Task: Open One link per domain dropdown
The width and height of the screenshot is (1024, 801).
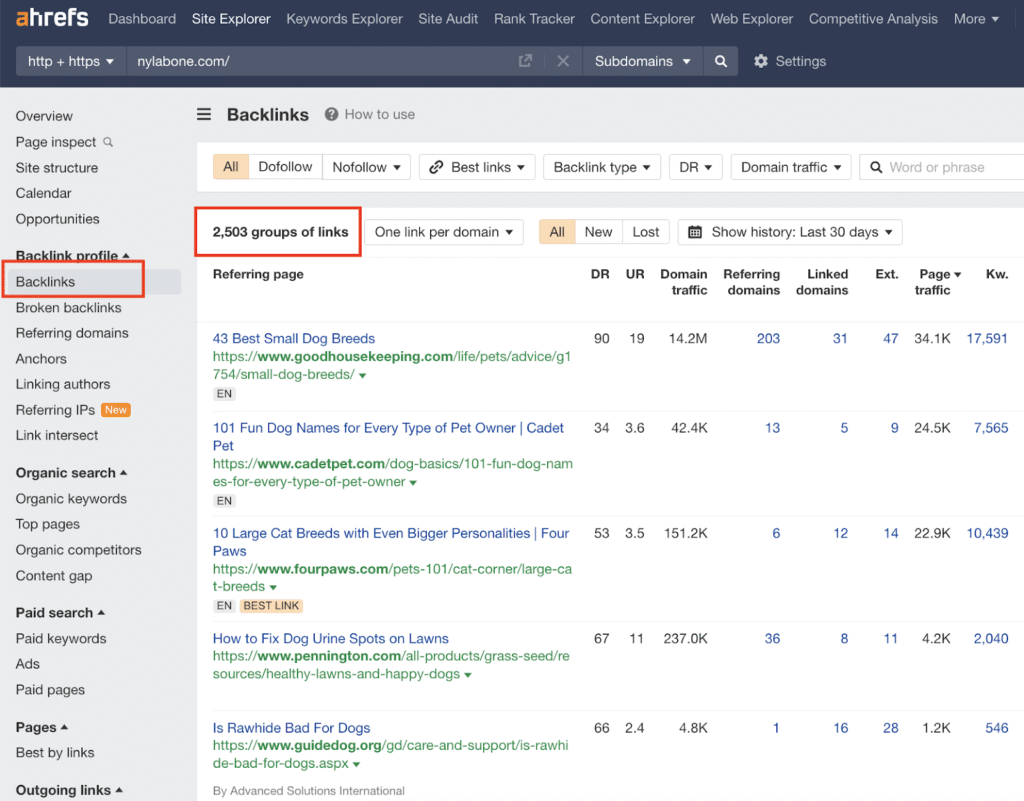Action: (x=444, y=232)
